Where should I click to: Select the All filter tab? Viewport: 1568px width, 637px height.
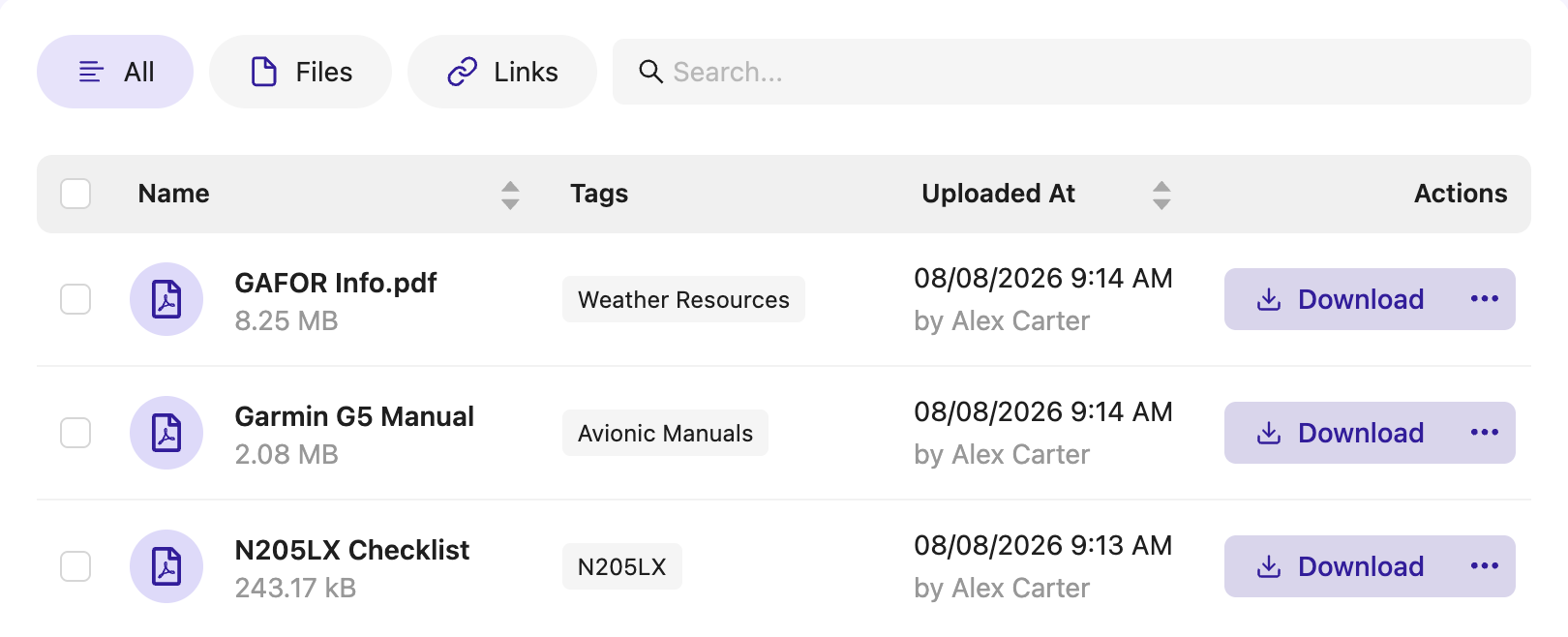point(115,72)
